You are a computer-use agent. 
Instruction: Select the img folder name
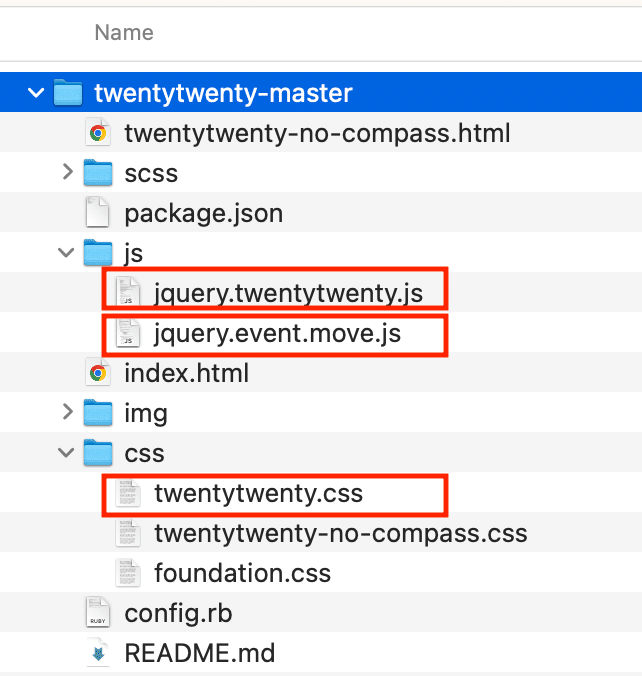tap(146, 414)
